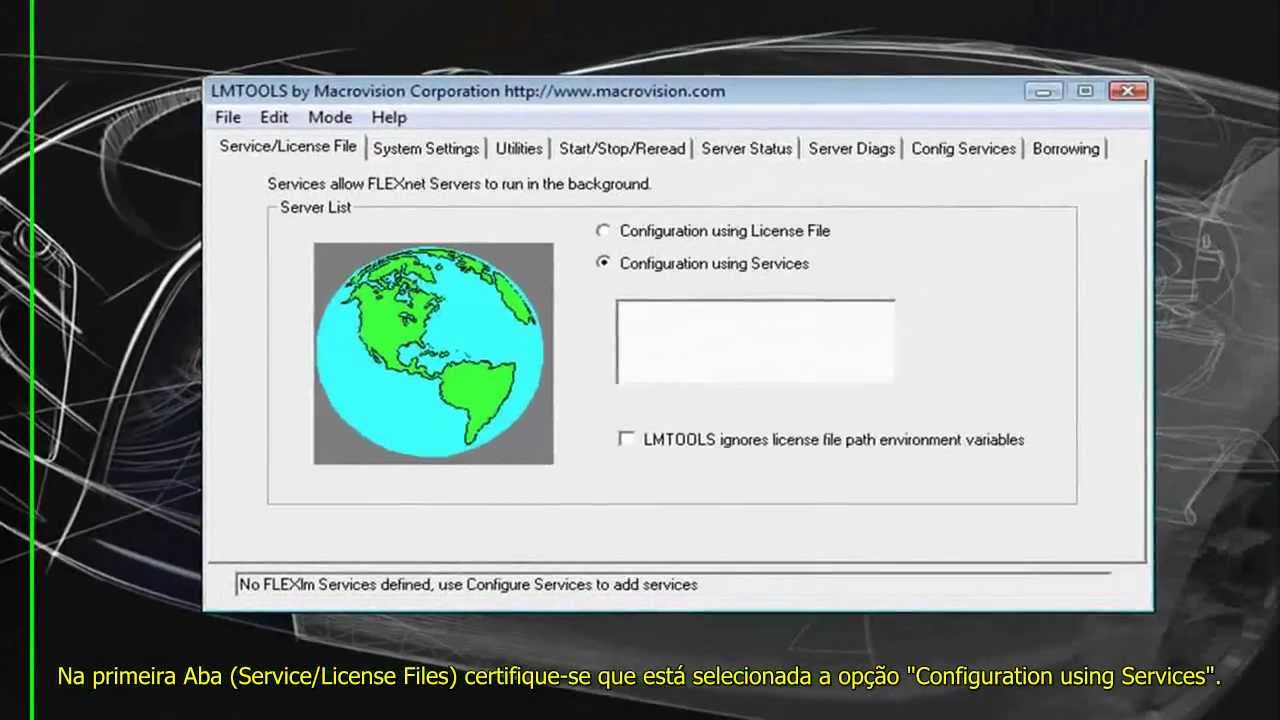Select Configuration using License File option
The width and height of the screenshot is (1280, 720).
pos(714,231)
